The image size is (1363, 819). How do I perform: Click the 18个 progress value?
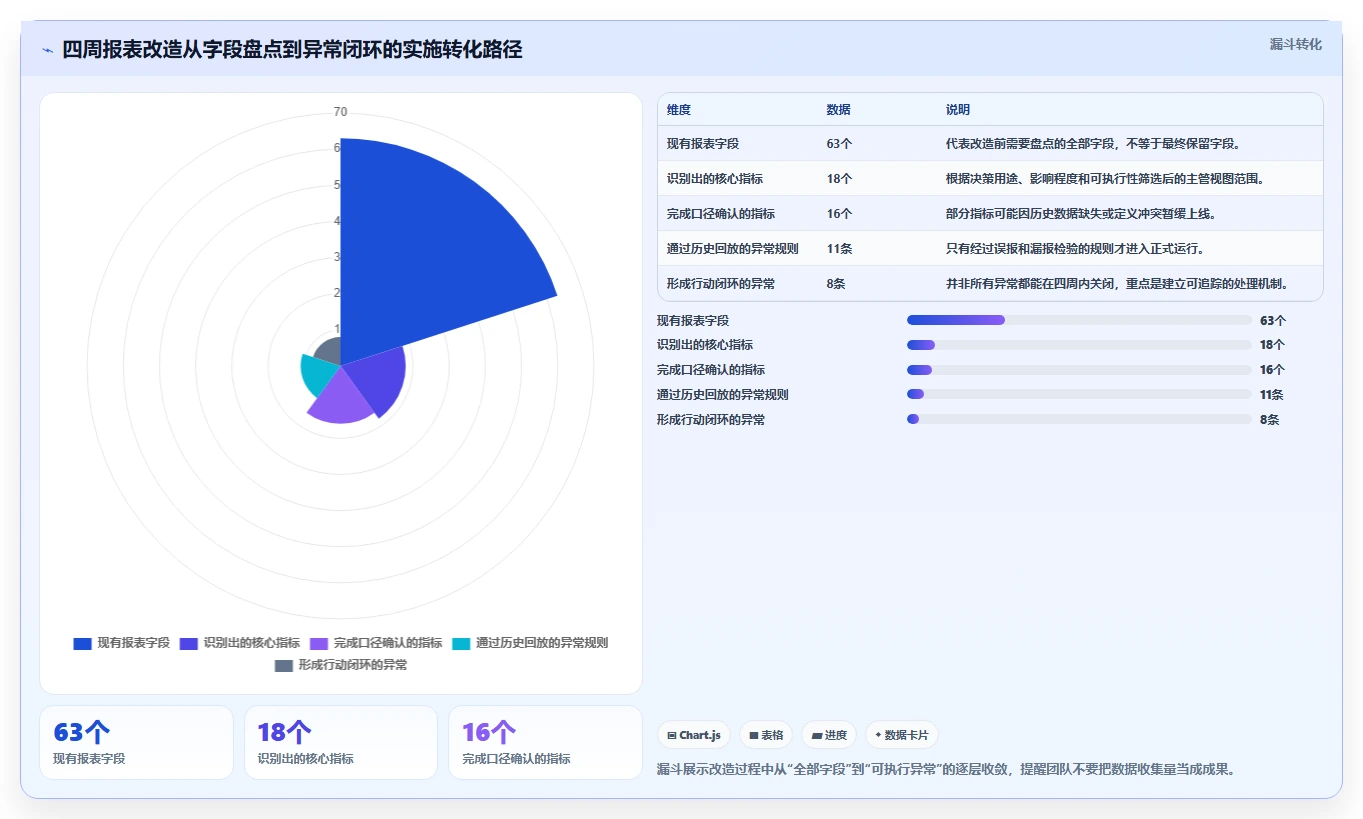coord(1273,345)
